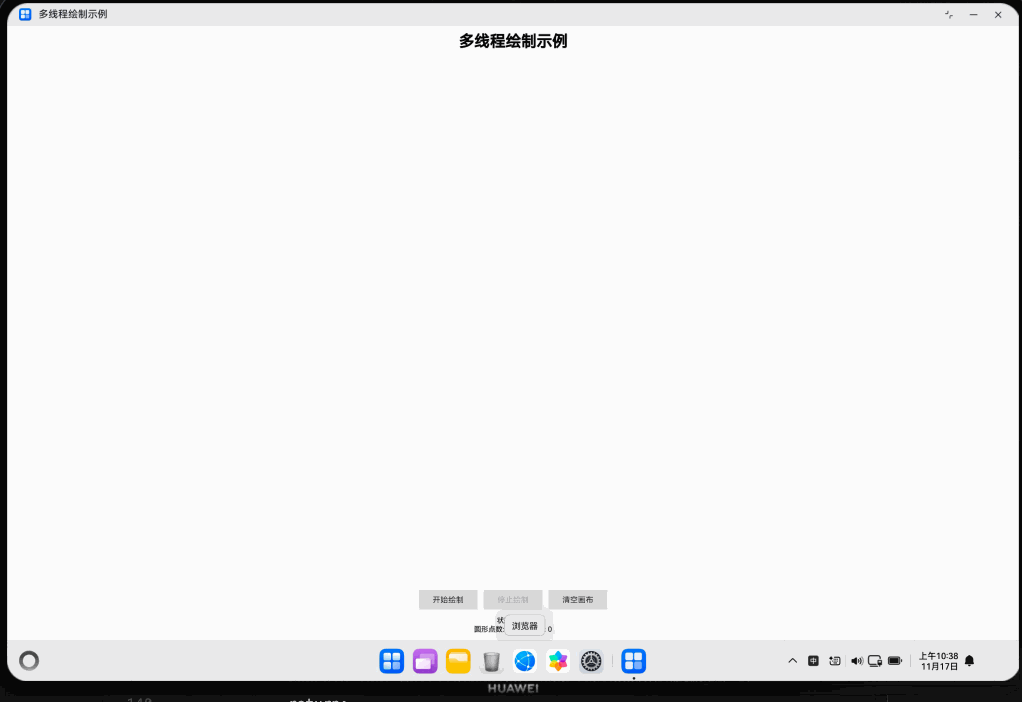Expand hidden tray icons with chevron
This screenshot has height=702, width=1022.
(793, 661)
